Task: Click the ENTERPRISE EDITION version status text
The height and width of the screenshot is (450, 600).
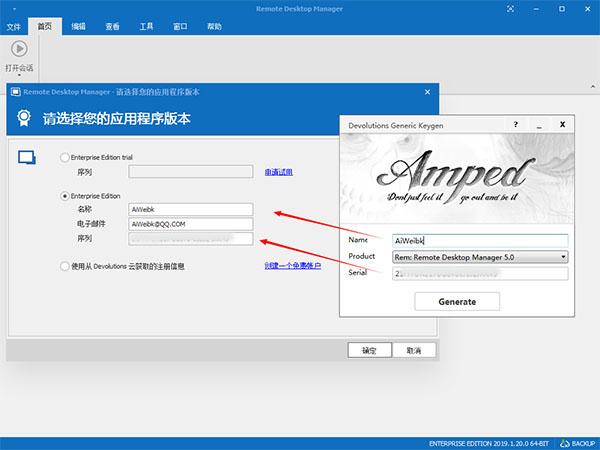Action: [489, 443]
